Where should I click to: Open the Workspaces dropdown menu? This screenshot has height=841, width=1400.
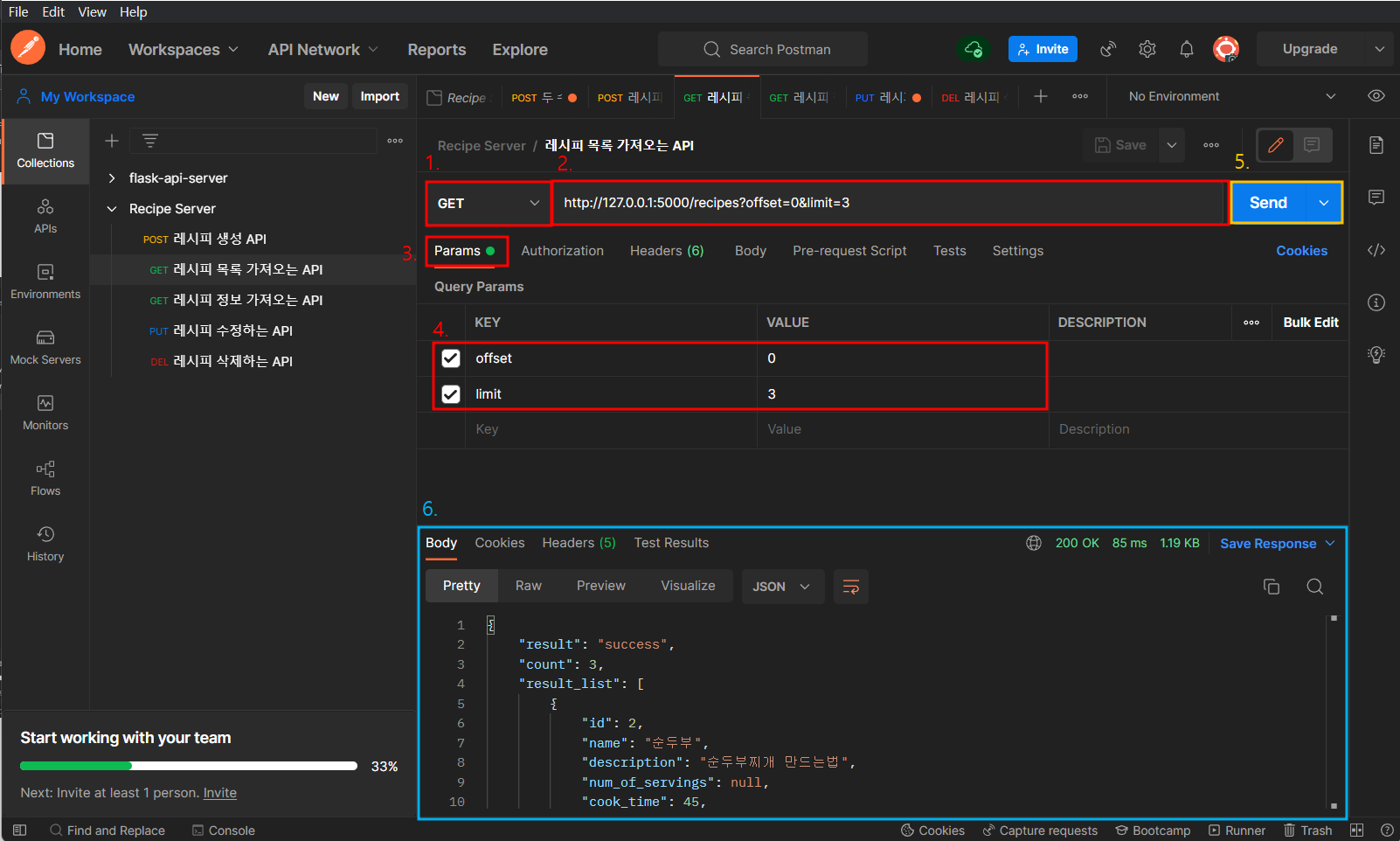[x=183, y=50]
